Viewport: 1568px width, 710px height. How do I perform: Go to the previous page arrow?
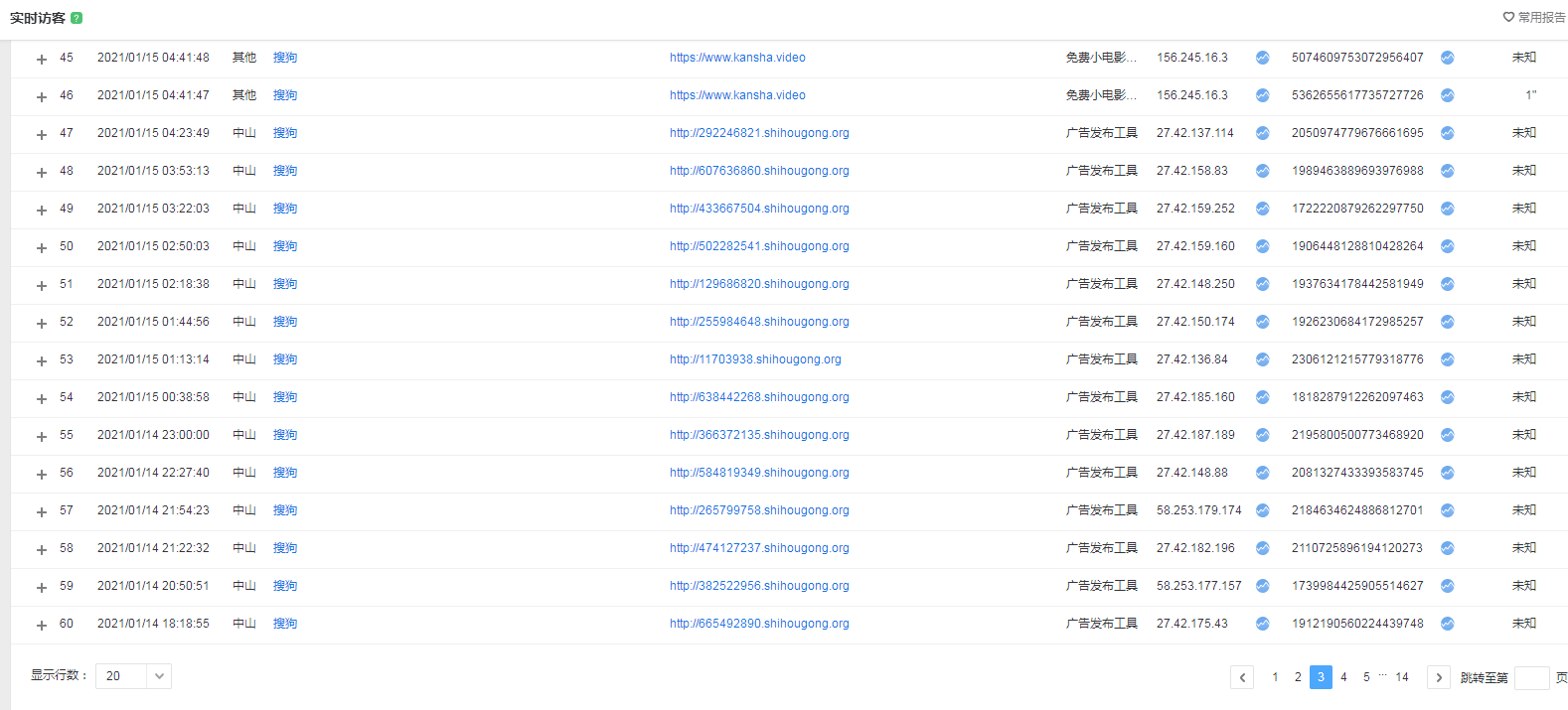coord(1242,677)
